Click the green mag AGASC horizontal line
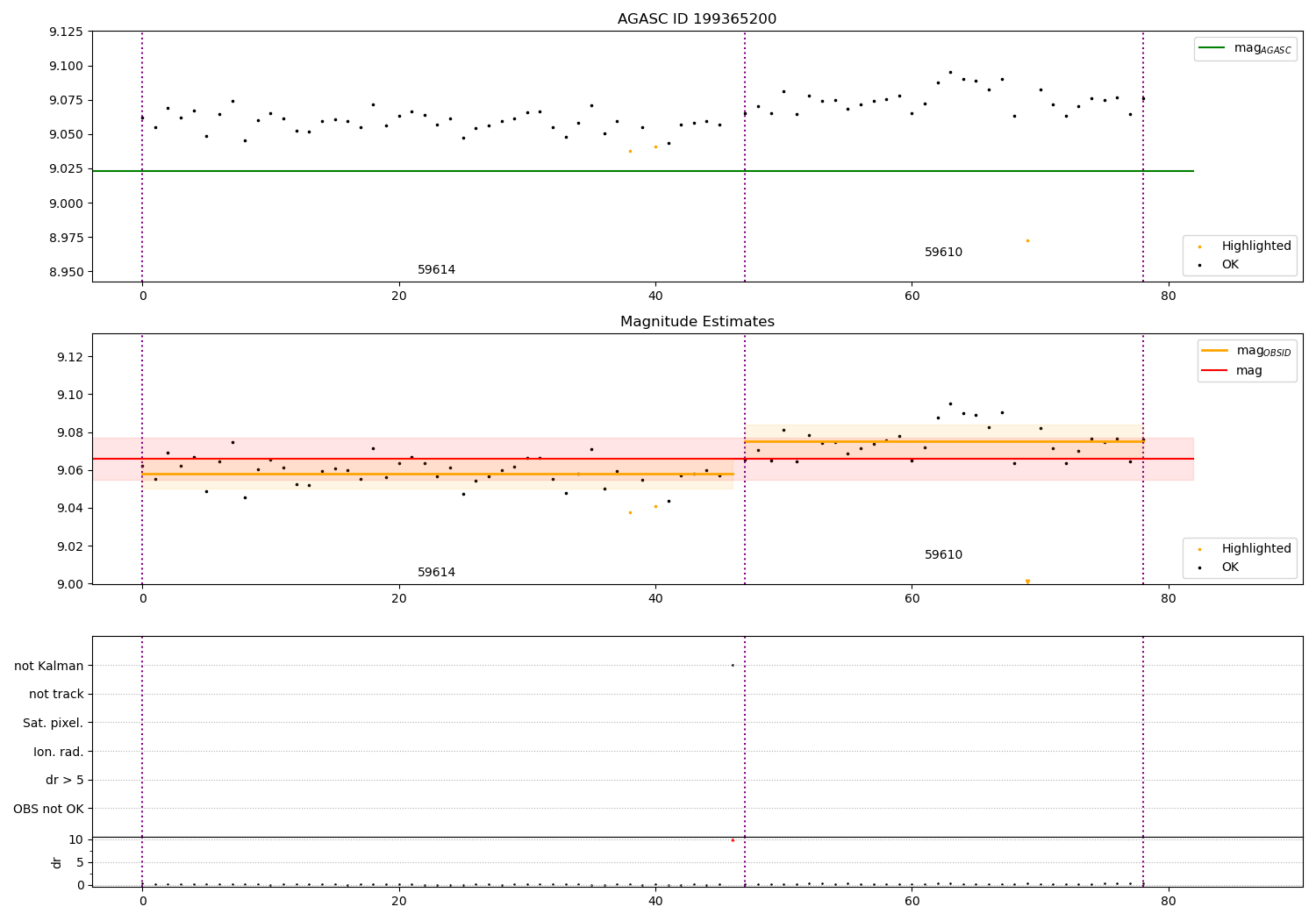Screen dimensions: 1316x921 click(x=642, y=171)
